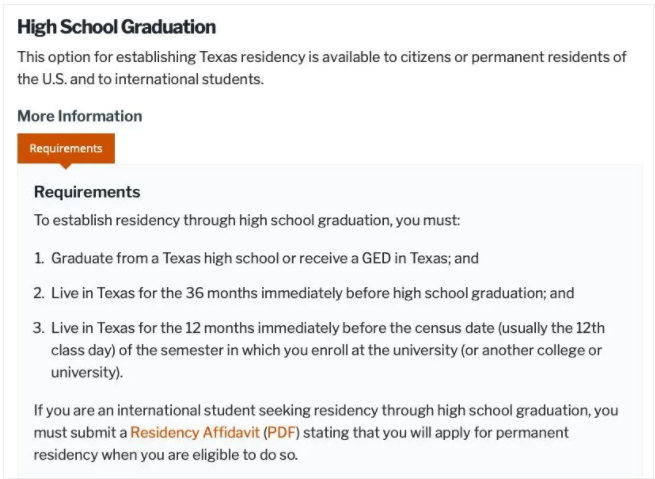The image size is (655, 479).
Task: Click the list number "3." marker
Action: coord(39,328)
